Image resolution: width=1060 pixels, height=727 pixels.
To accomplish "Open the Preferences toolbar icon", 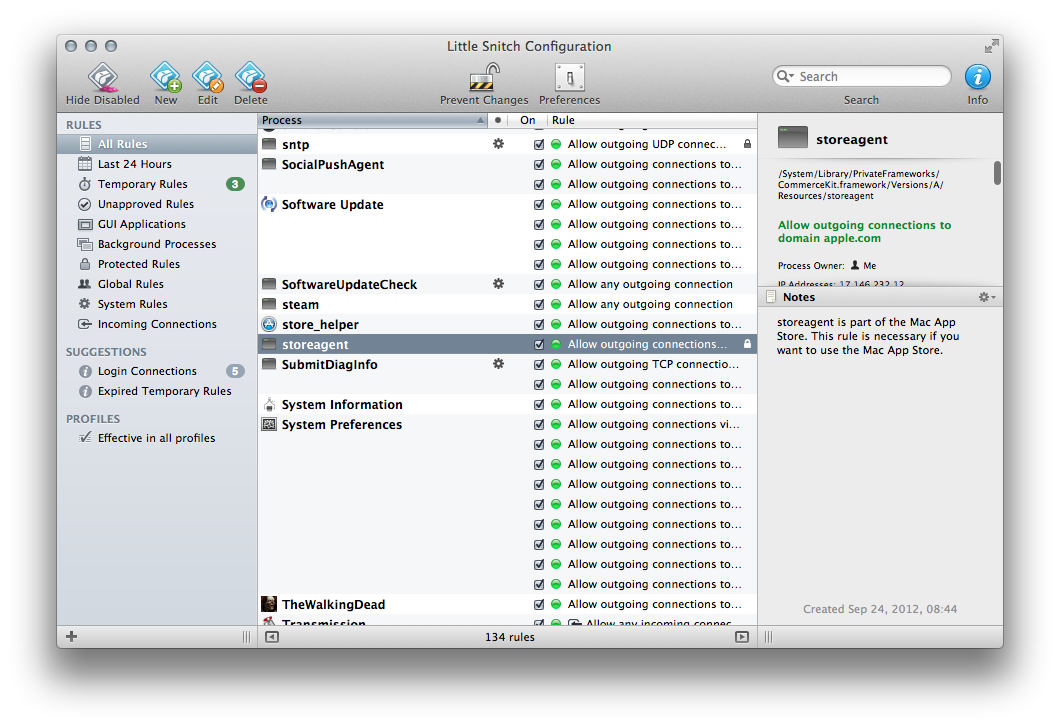I will (569, 77).
